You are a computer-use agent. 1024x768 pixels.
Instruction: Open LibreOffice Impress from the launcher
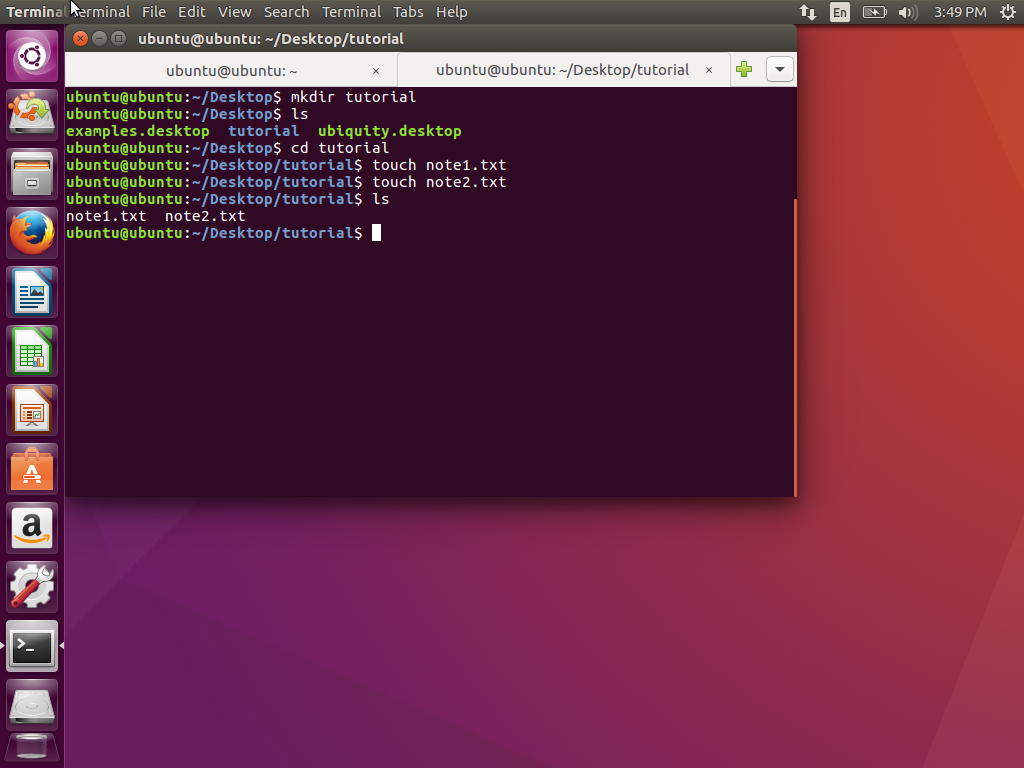(x=31, y=409)
